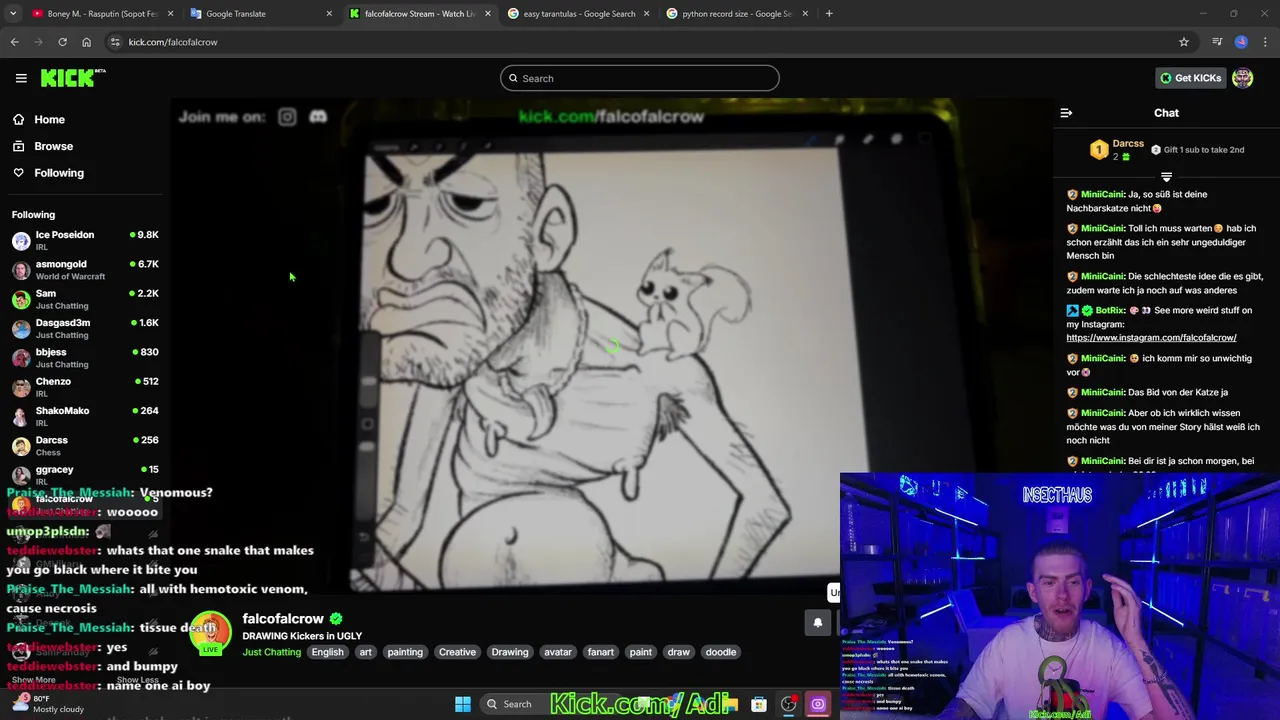The height and width of the screenshot is (720, 1280).
Task: Click Darcss top gifter name in chat
Action: point(1128,144)
